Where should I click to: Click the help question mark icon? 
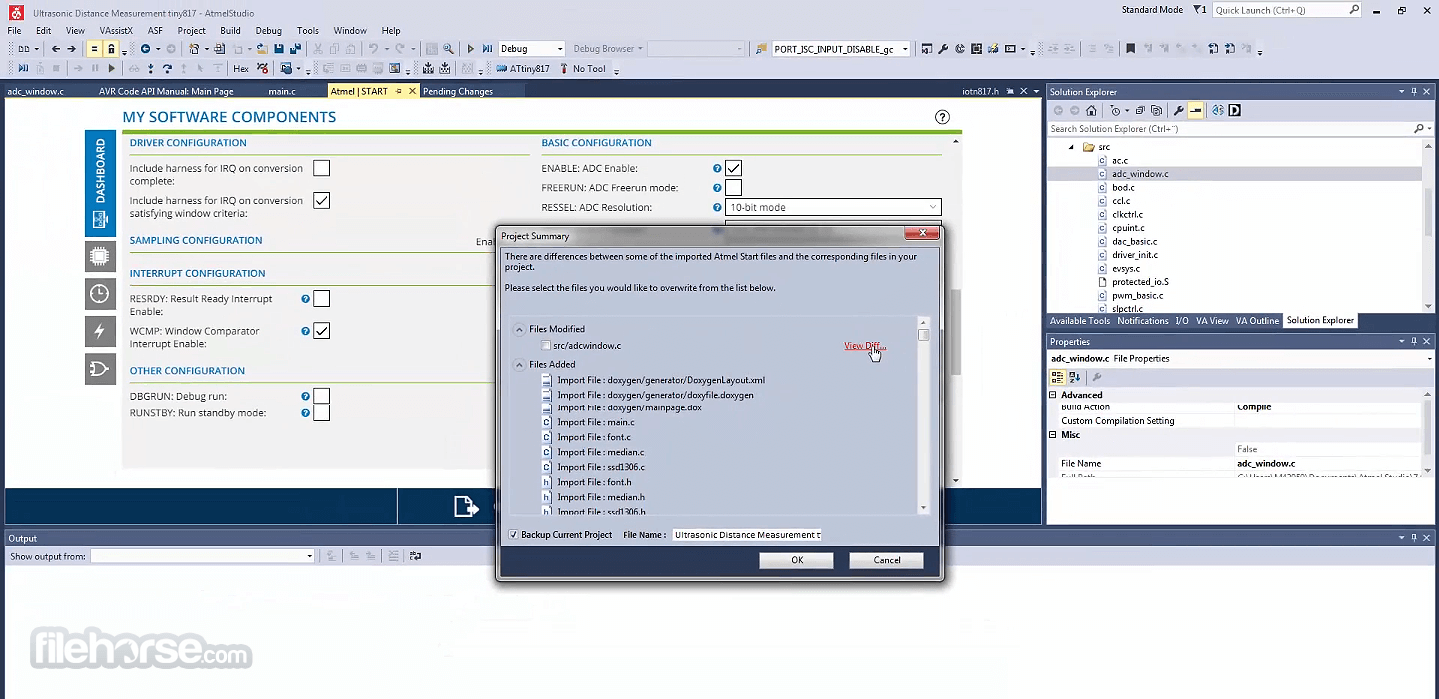[942, 117]
